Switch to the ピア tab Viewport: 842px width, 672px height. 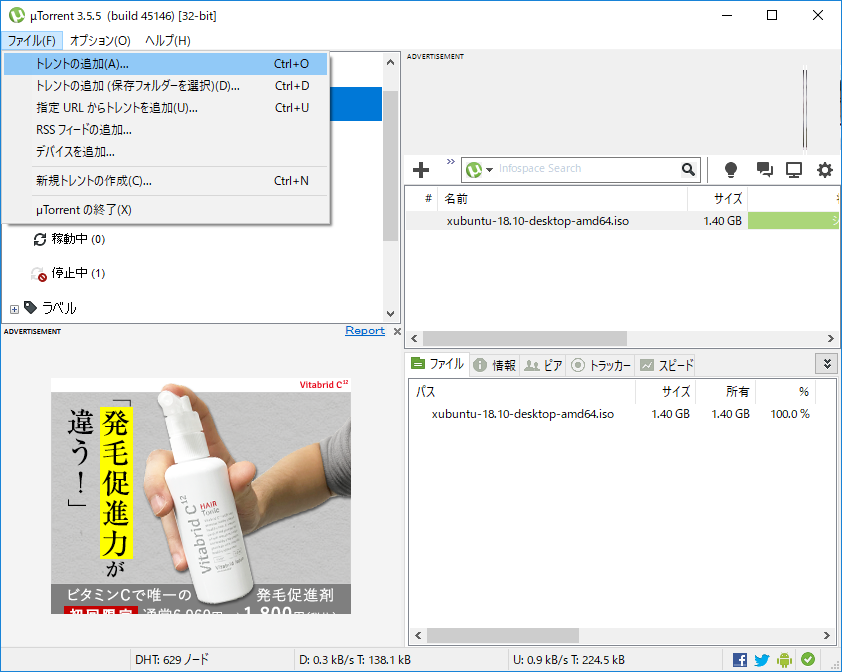point(542,364)
